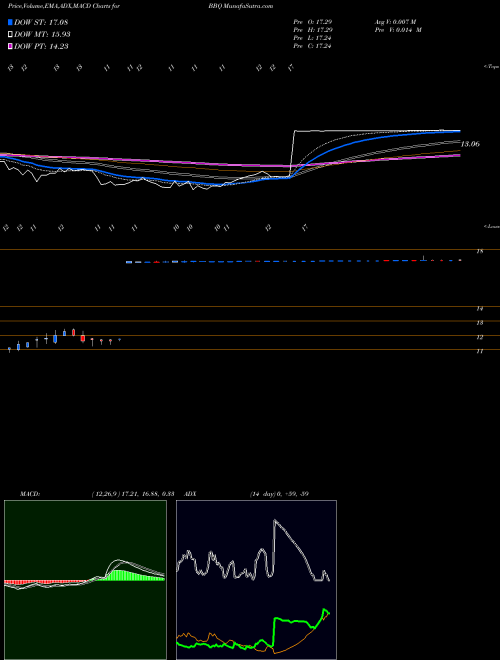Click the 'ADX' panel label
This screenshot has width=500, height=660.
coord(191,494)
